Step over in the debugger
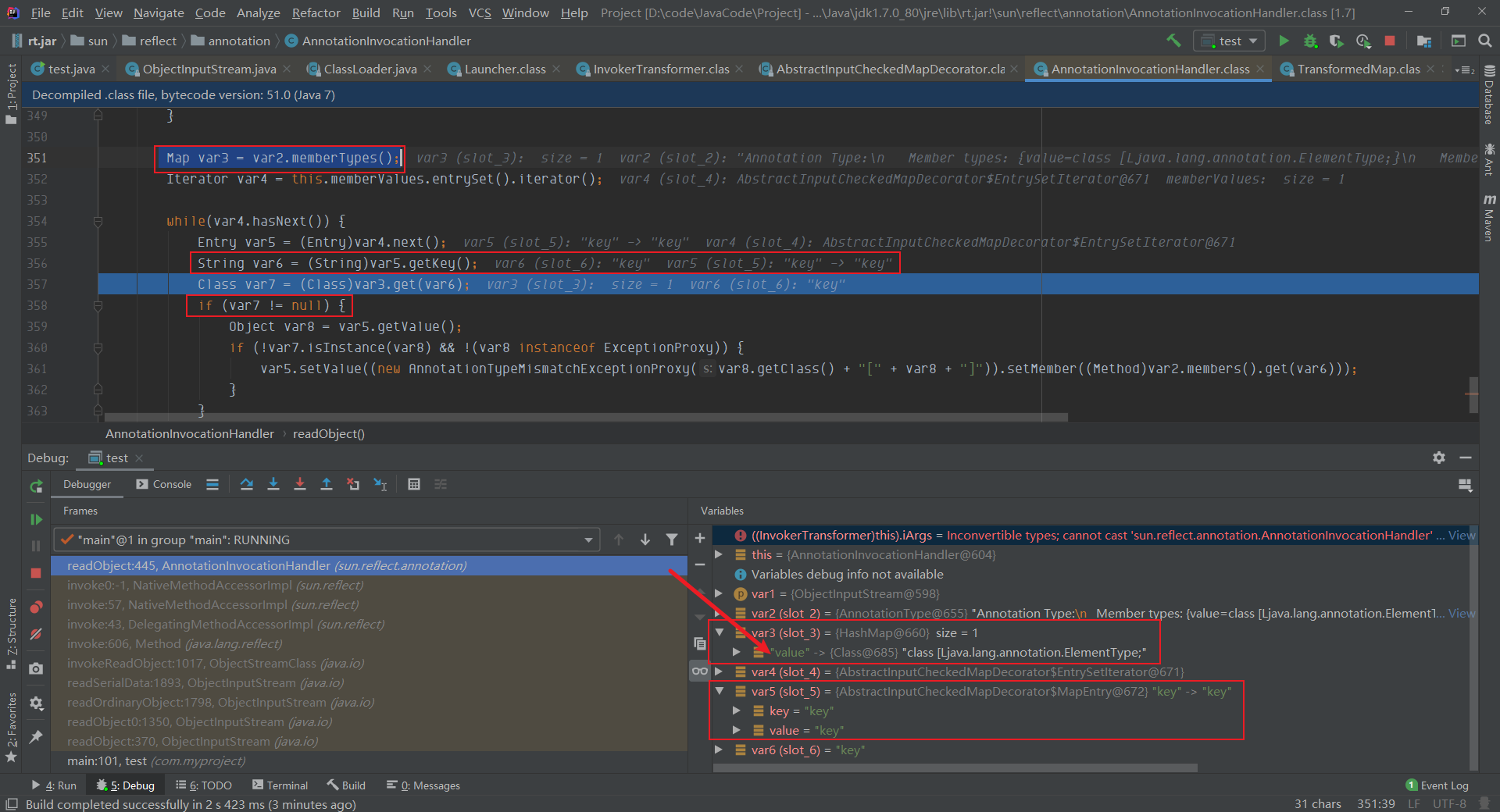This screenshot has width=1500, height=812. pyautogui.click(x=247, y=484)
